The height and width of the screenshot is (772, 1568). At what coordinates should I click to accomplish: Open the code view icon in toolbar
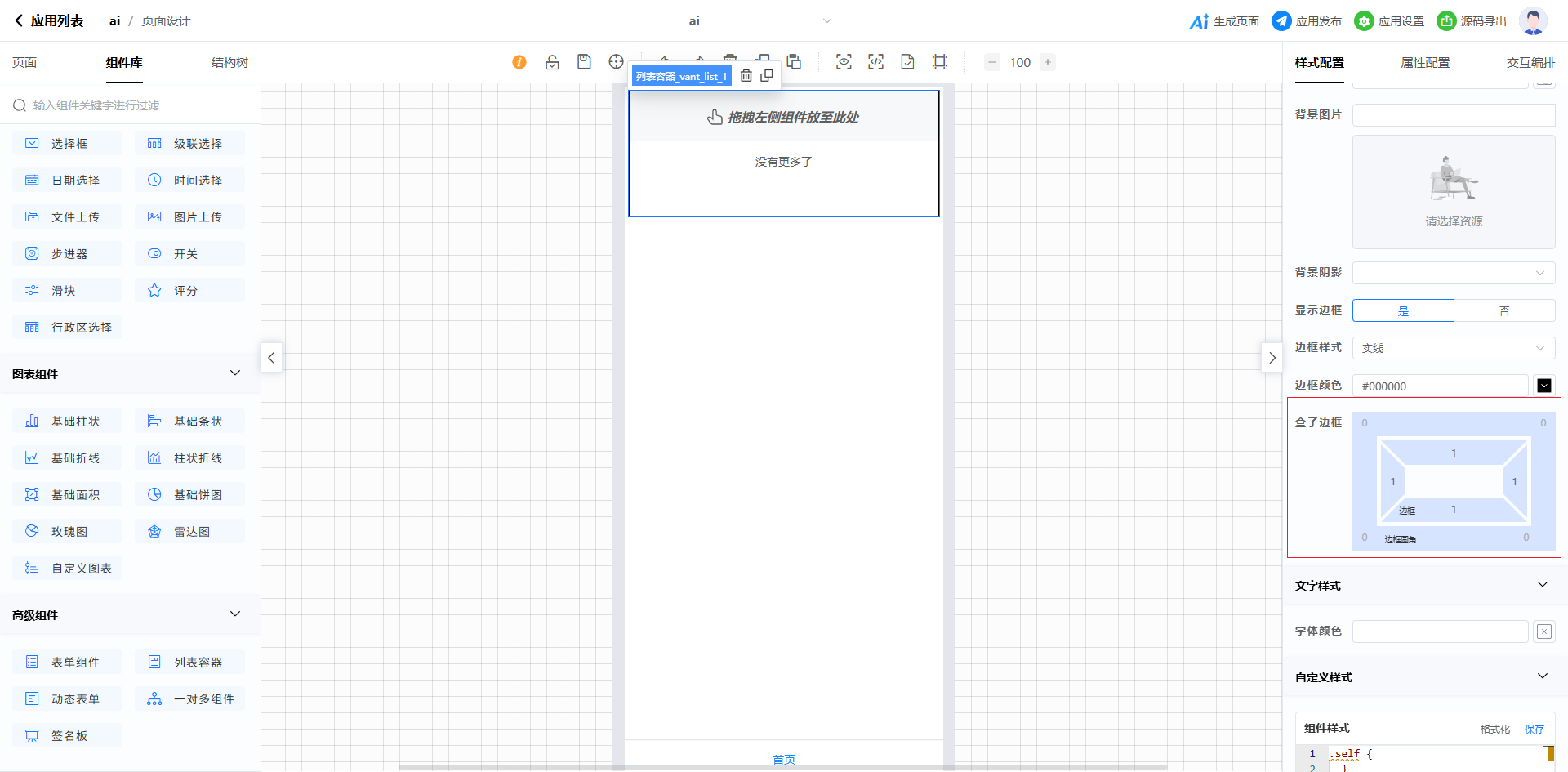click(x=875, y=62)
